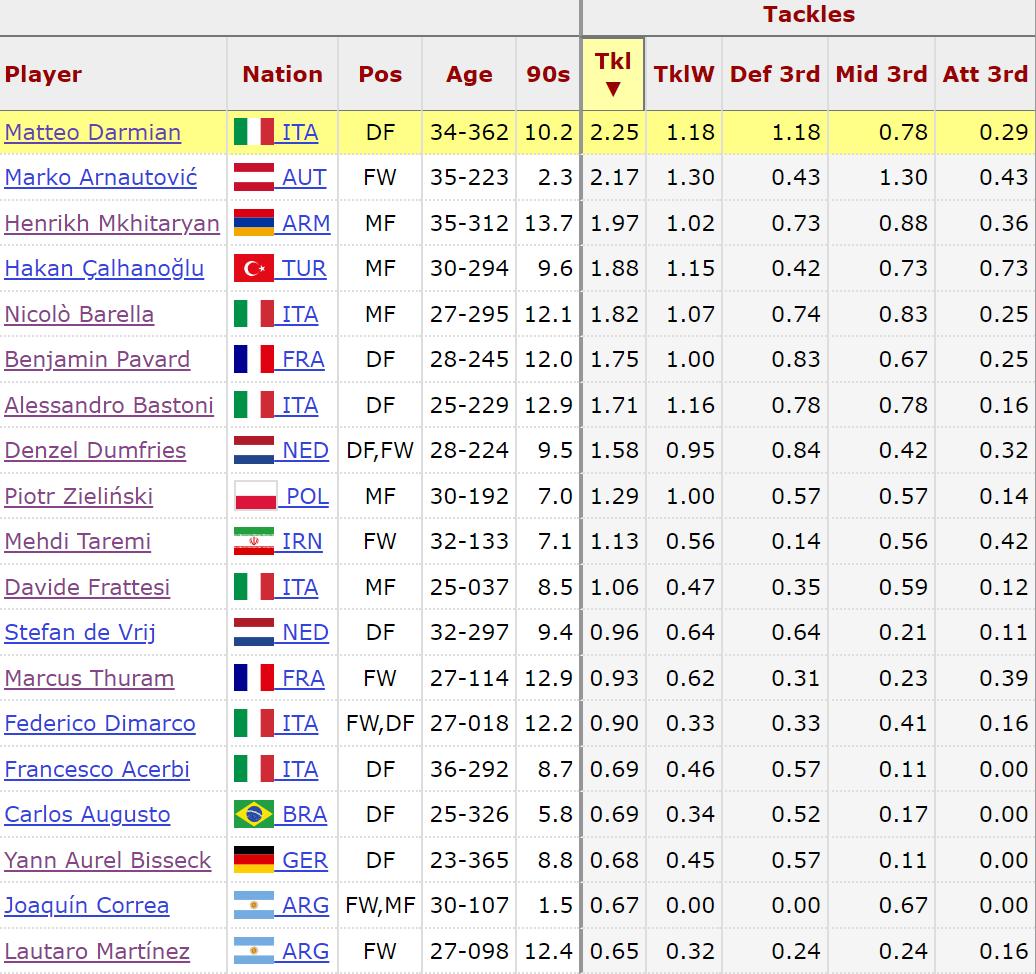Sort by Def 3rd column header
Screen dimensions: 1036x974
point(775,74)
